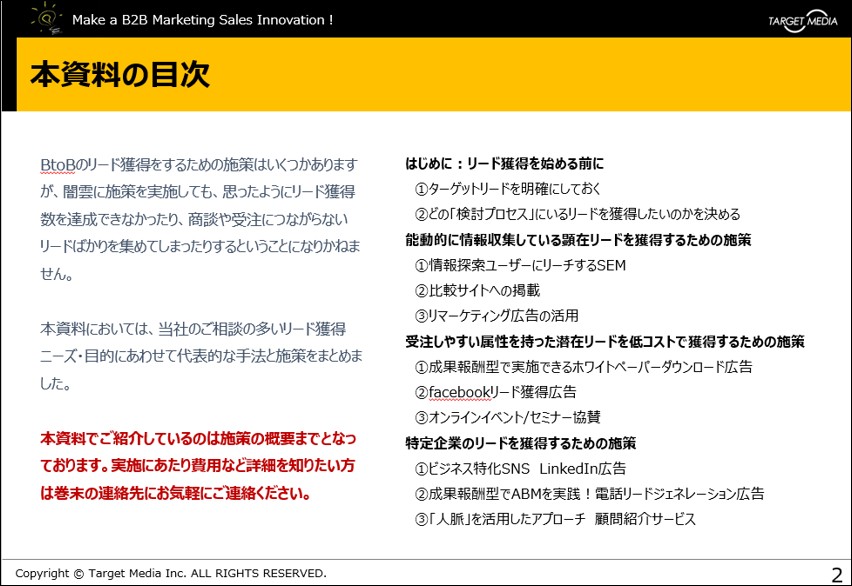Click item '①ビジネス特化SNS LinkedIn広告'
Screen dimensions: 852x586
click(520, 469)
